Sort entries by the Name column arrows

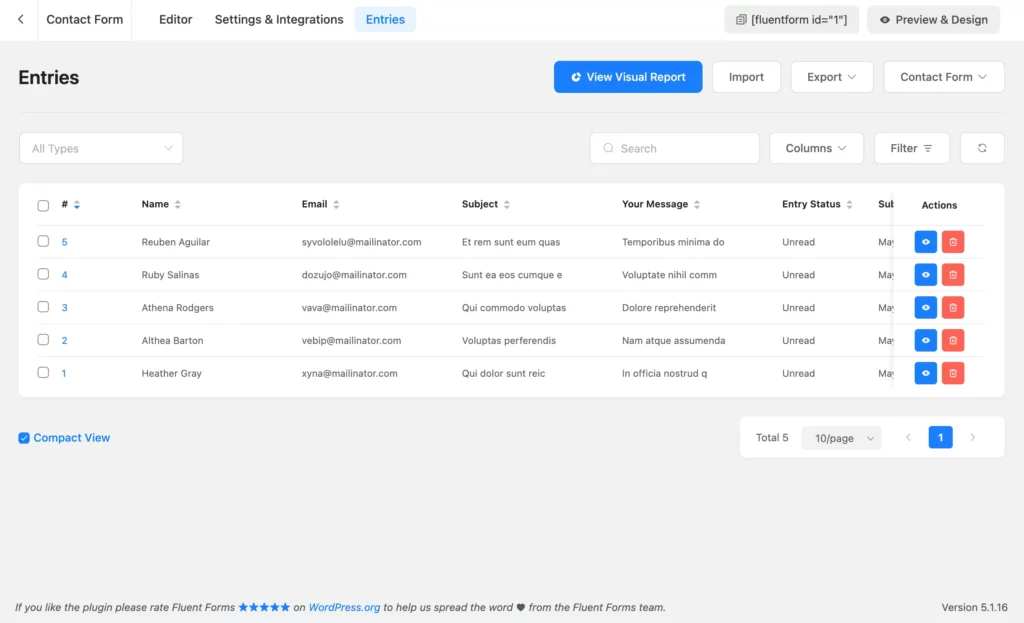177,204
